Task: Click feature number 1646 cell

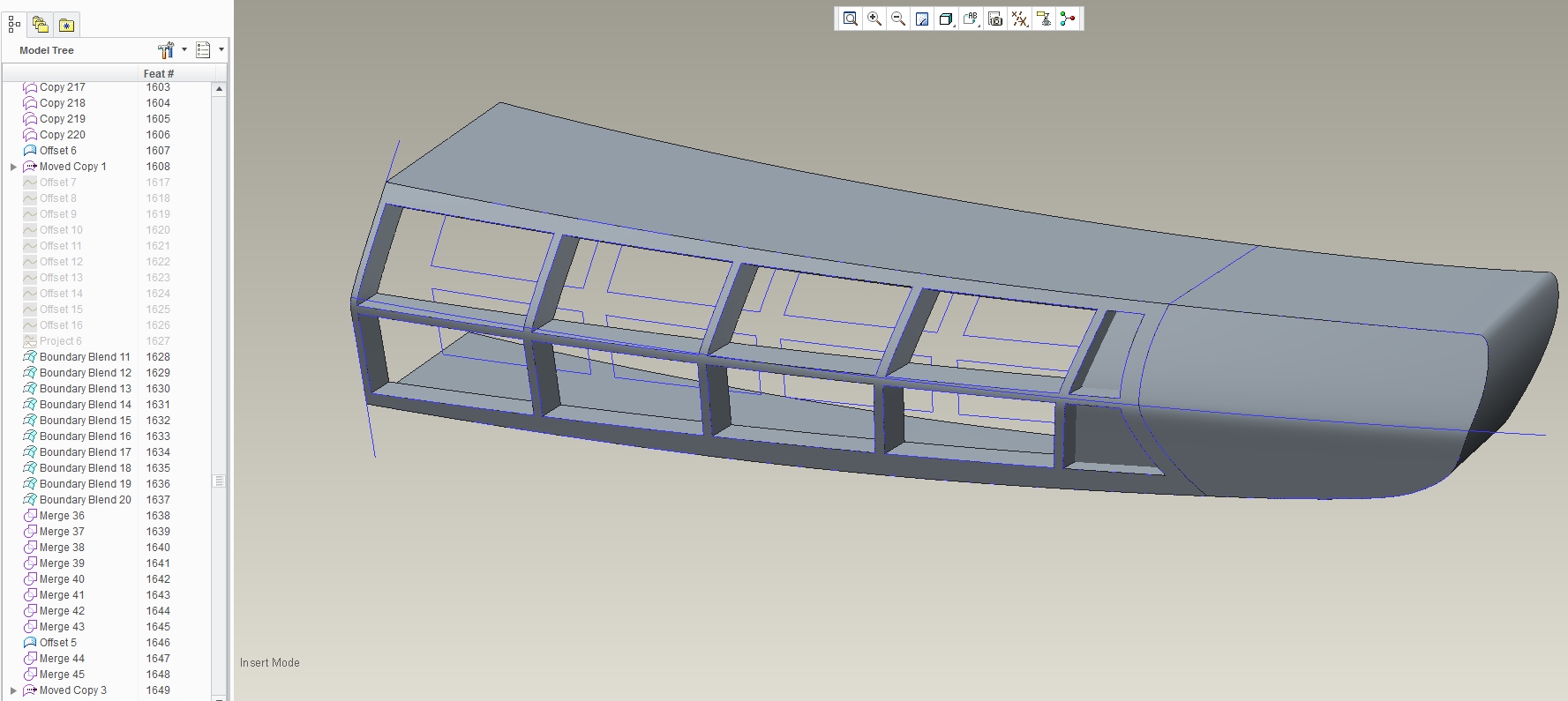Action: tap(158, 643)
